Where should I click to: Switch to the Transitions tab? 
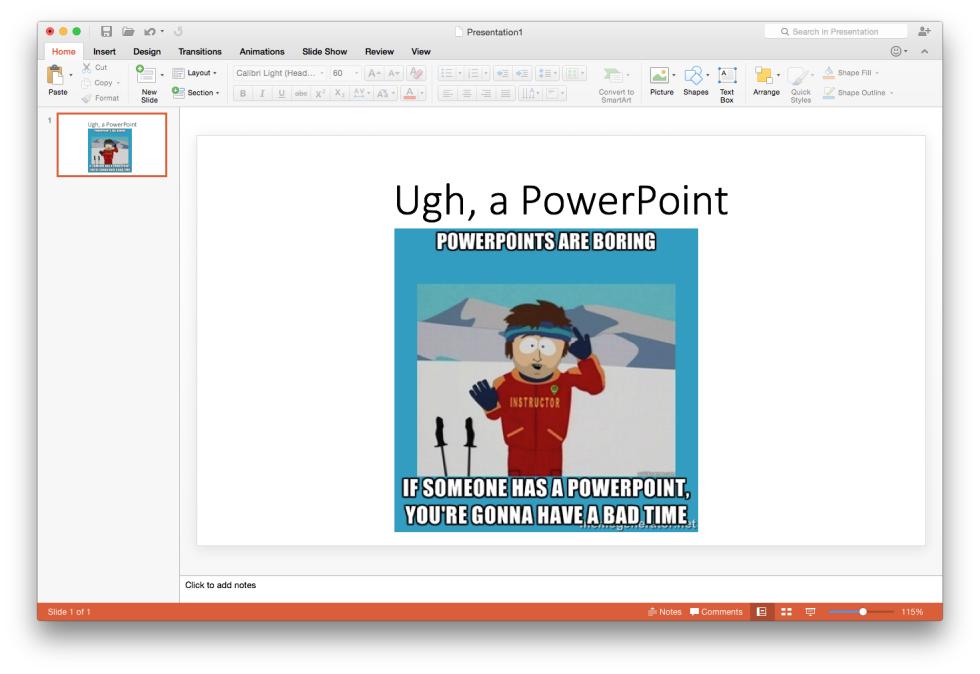click(x=201, y=52)
